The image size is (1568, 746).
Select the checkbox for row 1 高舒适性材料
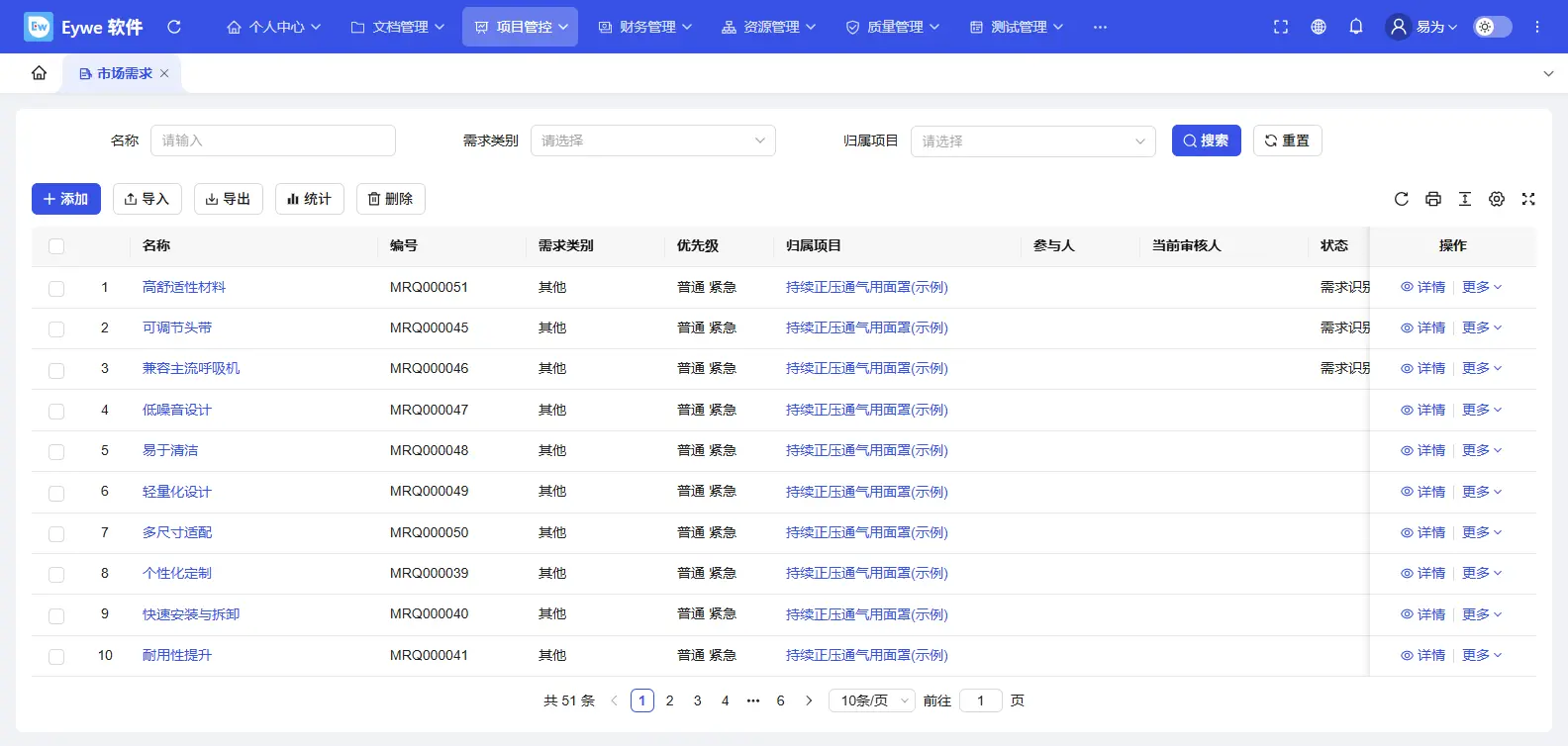(x=56, y=288)
